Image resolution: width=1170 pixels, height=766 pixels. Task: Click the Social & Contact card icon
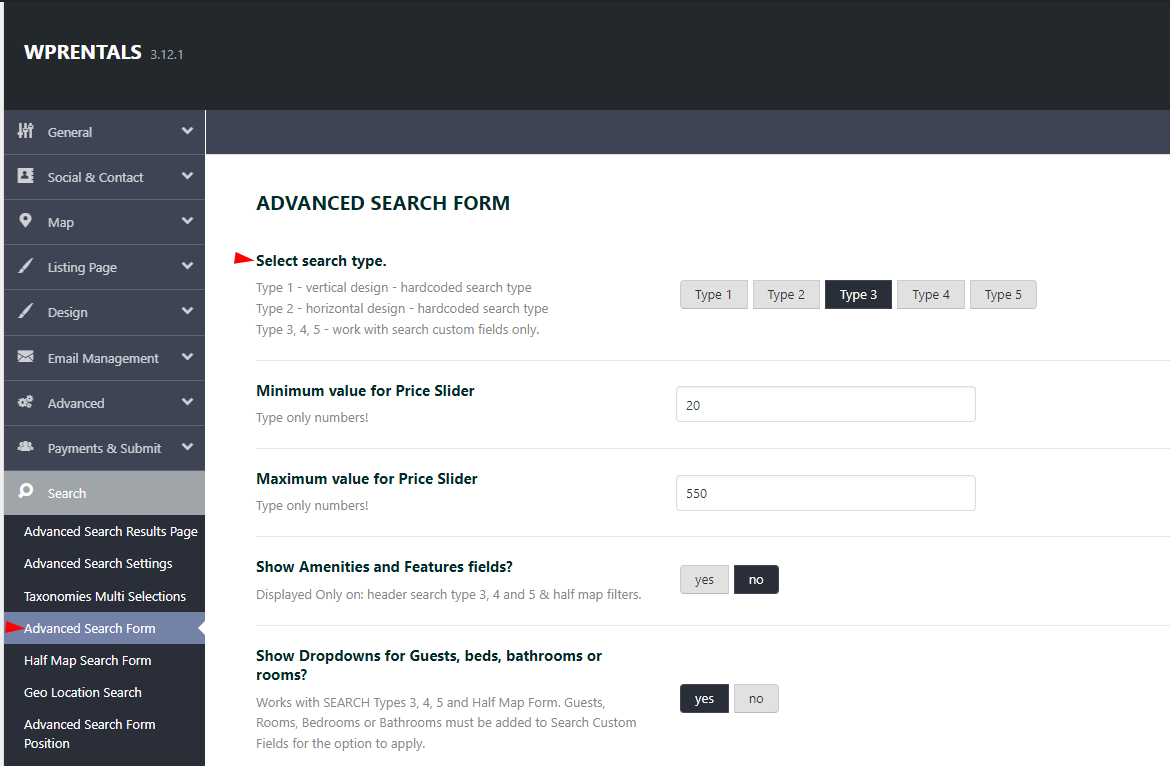[27, 176]
